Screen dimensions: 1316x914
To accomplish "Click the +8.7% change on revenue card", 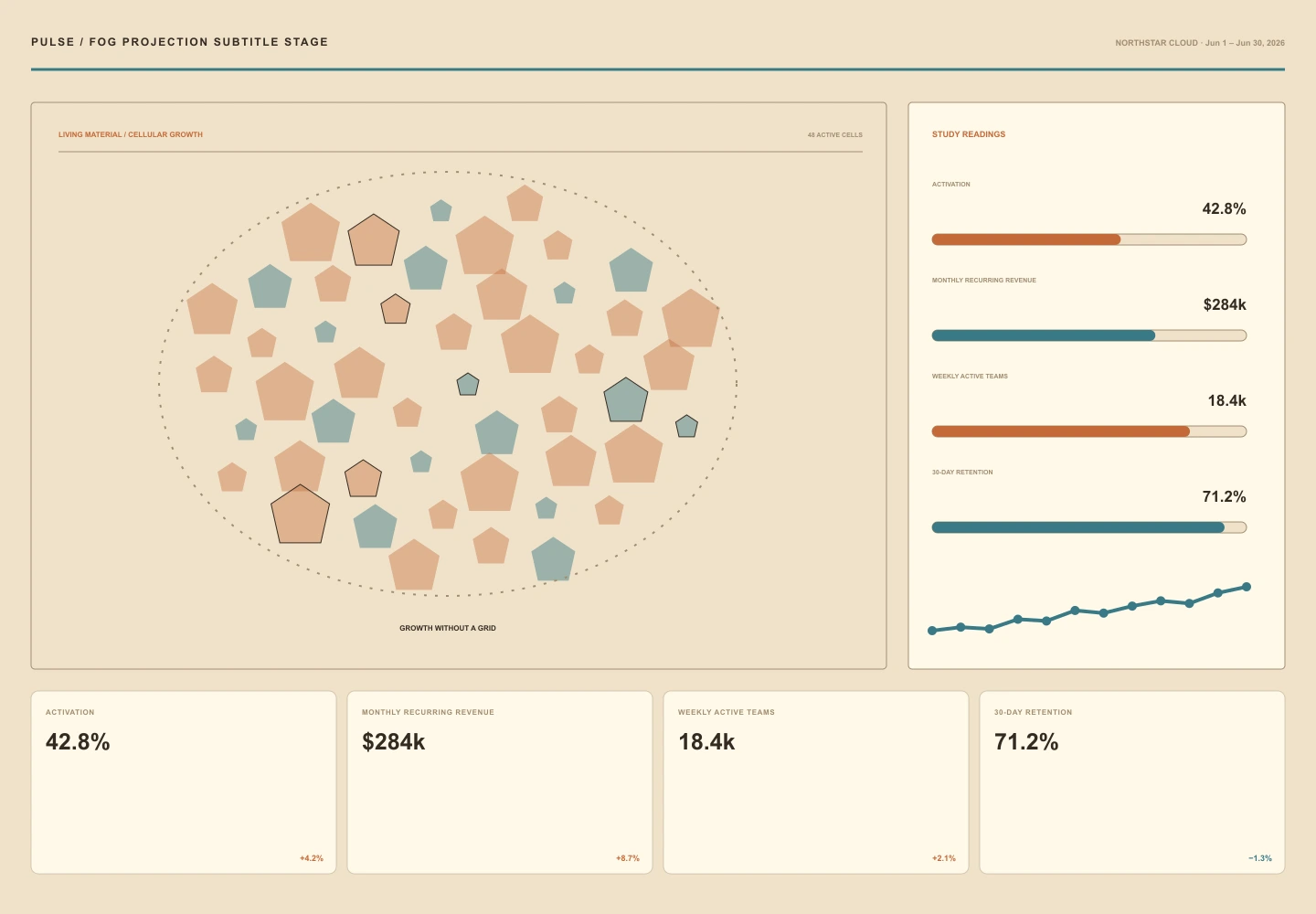I will 628,858.
